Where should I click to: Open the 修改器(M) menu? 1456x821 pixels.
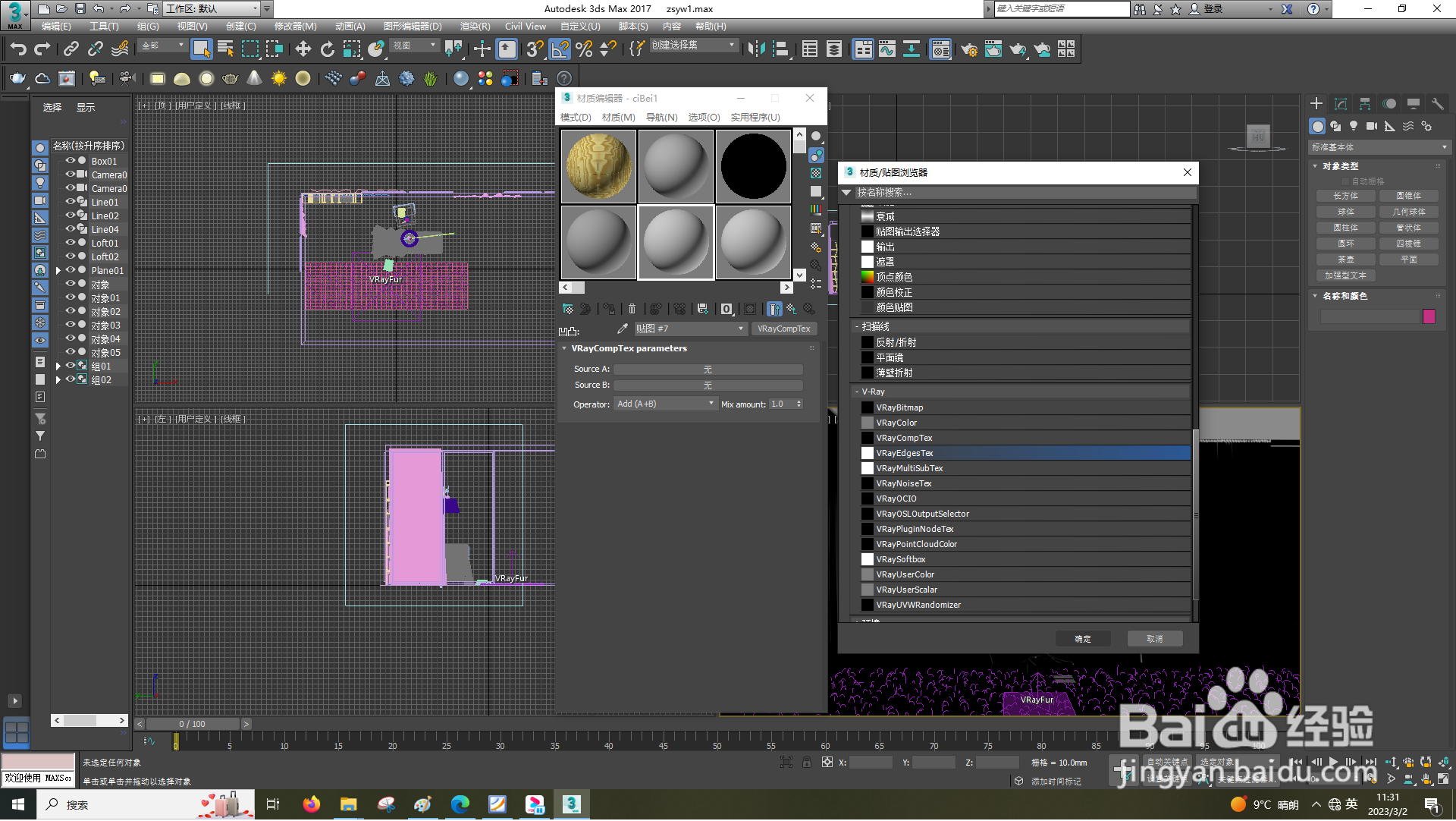[295, 26]
